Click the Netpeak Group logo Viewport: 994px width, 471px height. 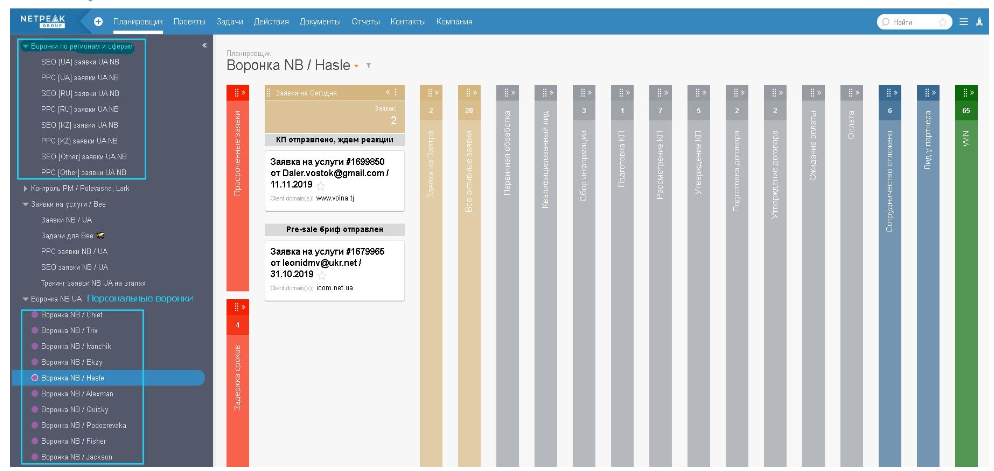(x=43, y=21)
